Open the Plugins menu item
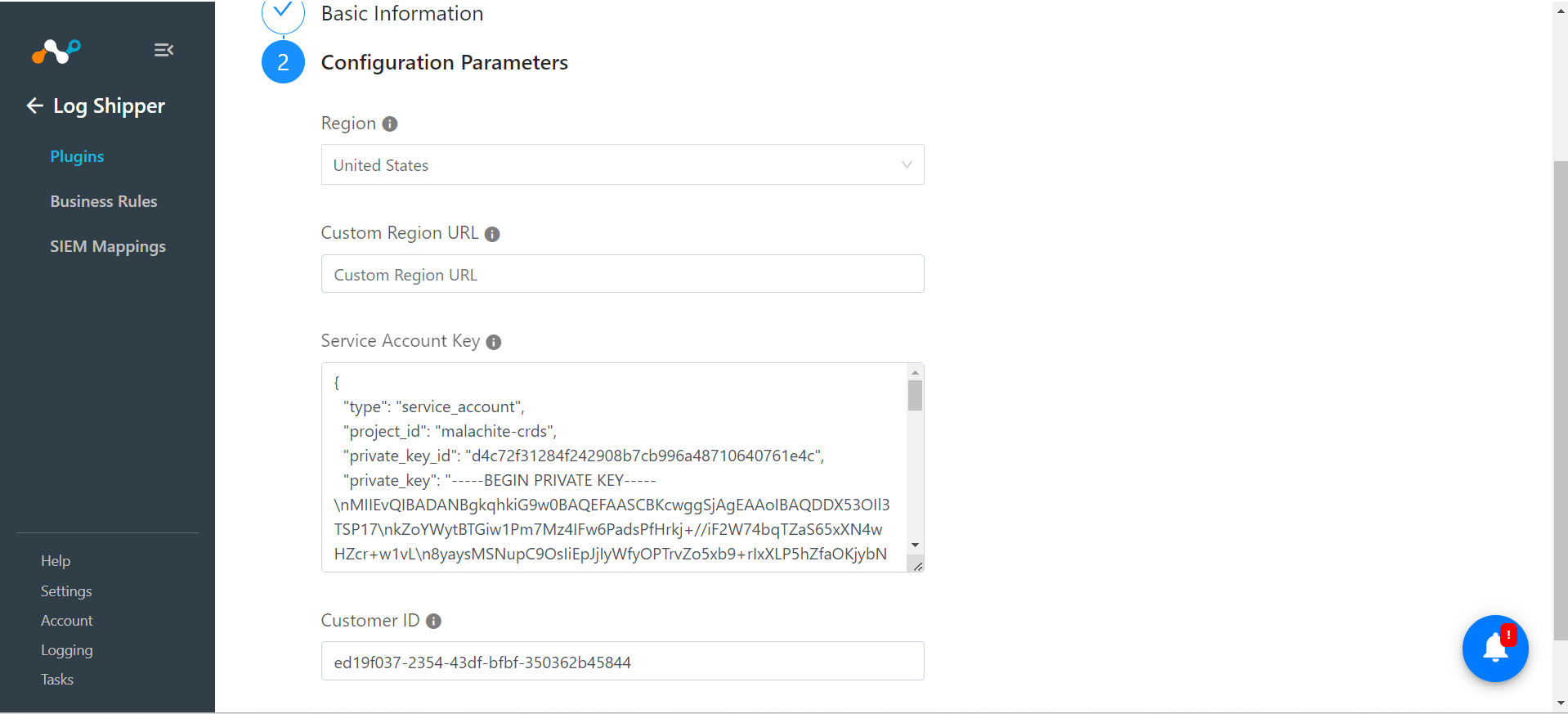This screenshot has width=1568, height=714. click(77, 156)
